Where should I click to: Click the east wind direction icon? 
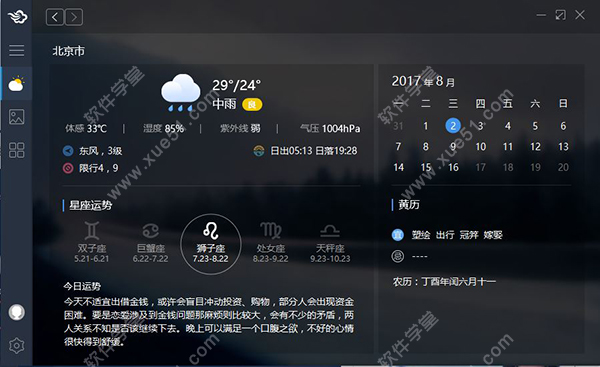(68, 151)
